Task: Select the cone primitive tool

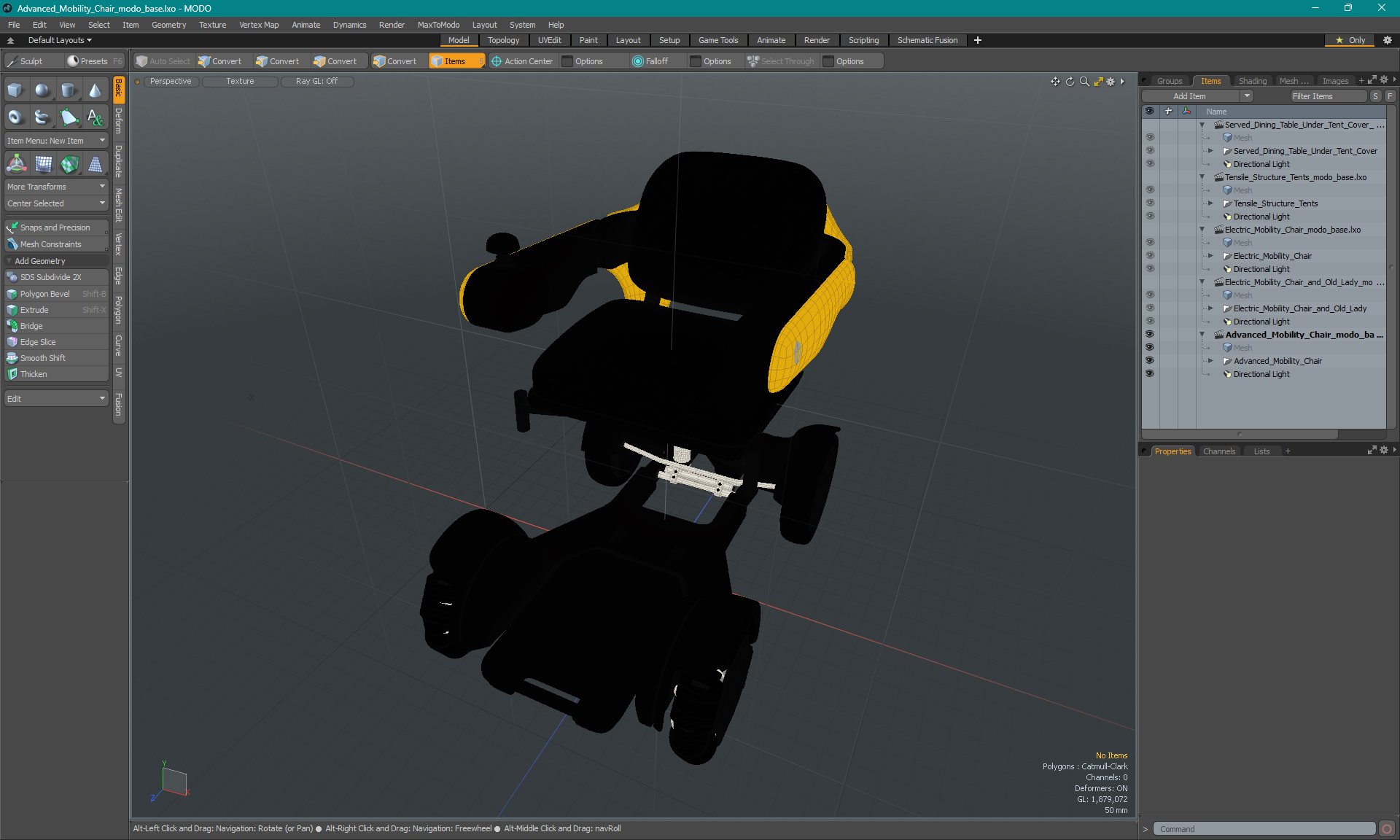Action: pyautogui.click(x=96, y=90)
